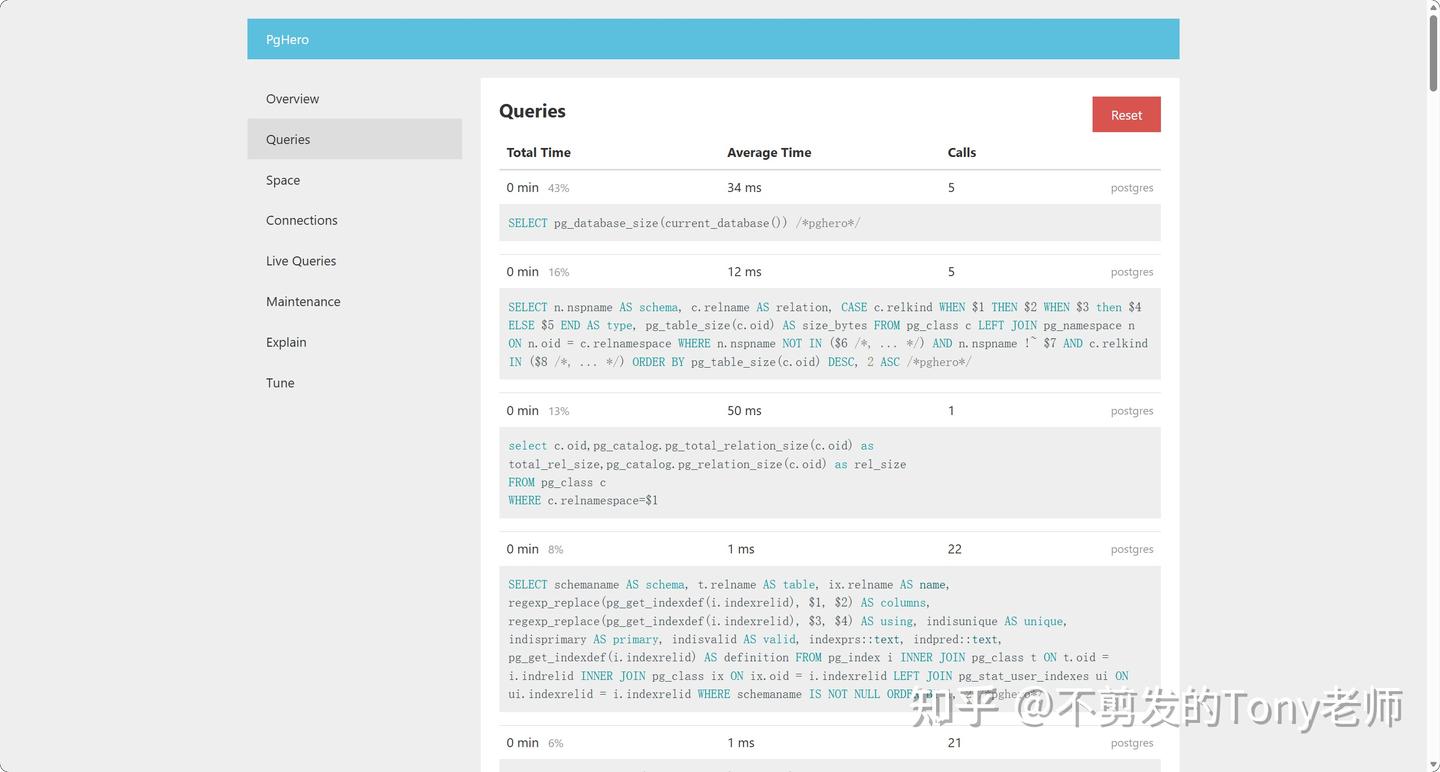
Task: Click the pg_database_size query block
Action: (x=830, y=223)
